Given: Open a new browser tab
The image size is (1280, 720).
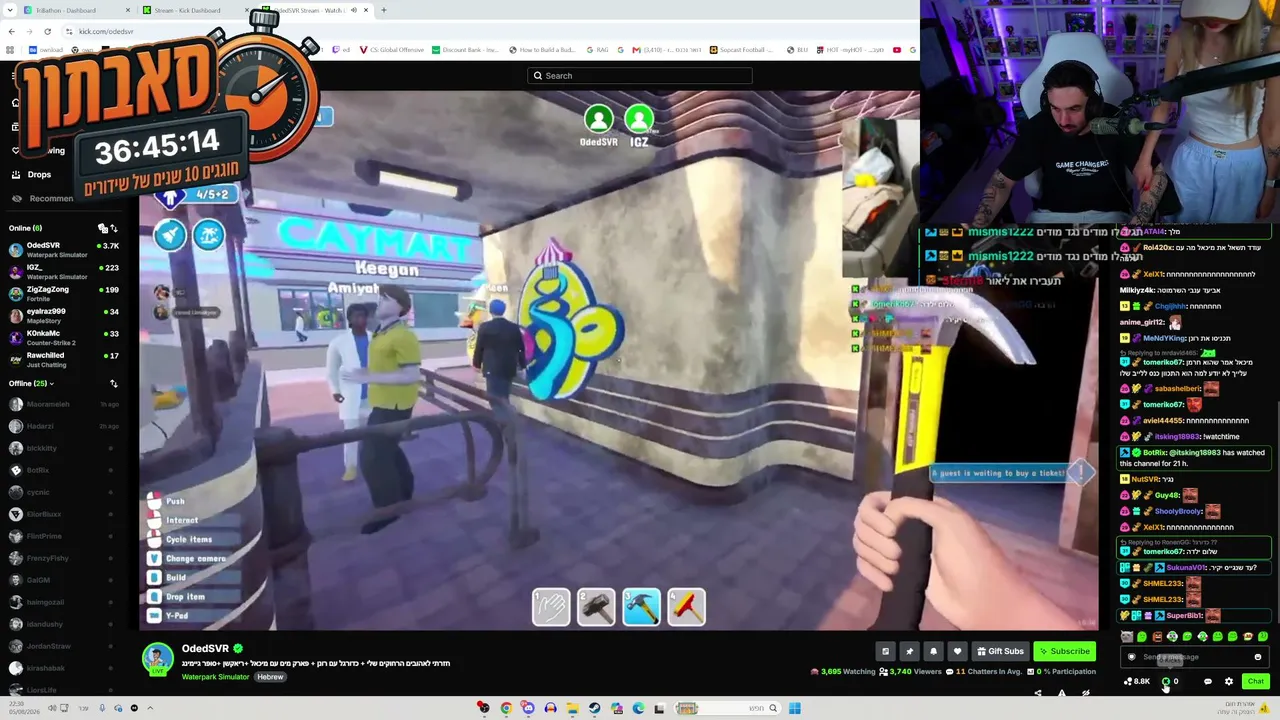Looking at the screenshot, I should point(384,10).
